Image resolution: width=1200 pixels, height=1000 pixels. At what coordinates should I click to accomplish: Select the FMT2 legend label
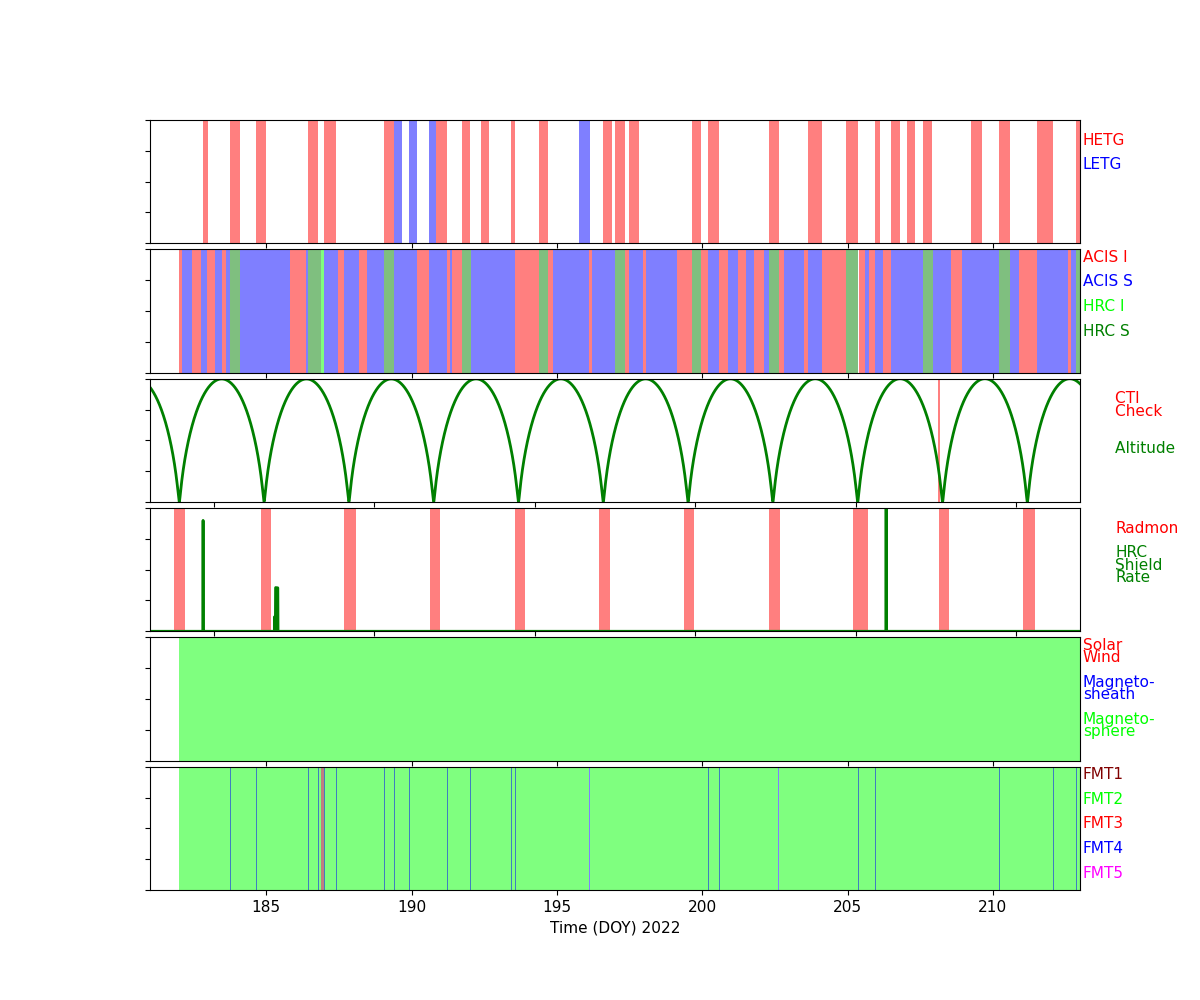(1102, 799)
